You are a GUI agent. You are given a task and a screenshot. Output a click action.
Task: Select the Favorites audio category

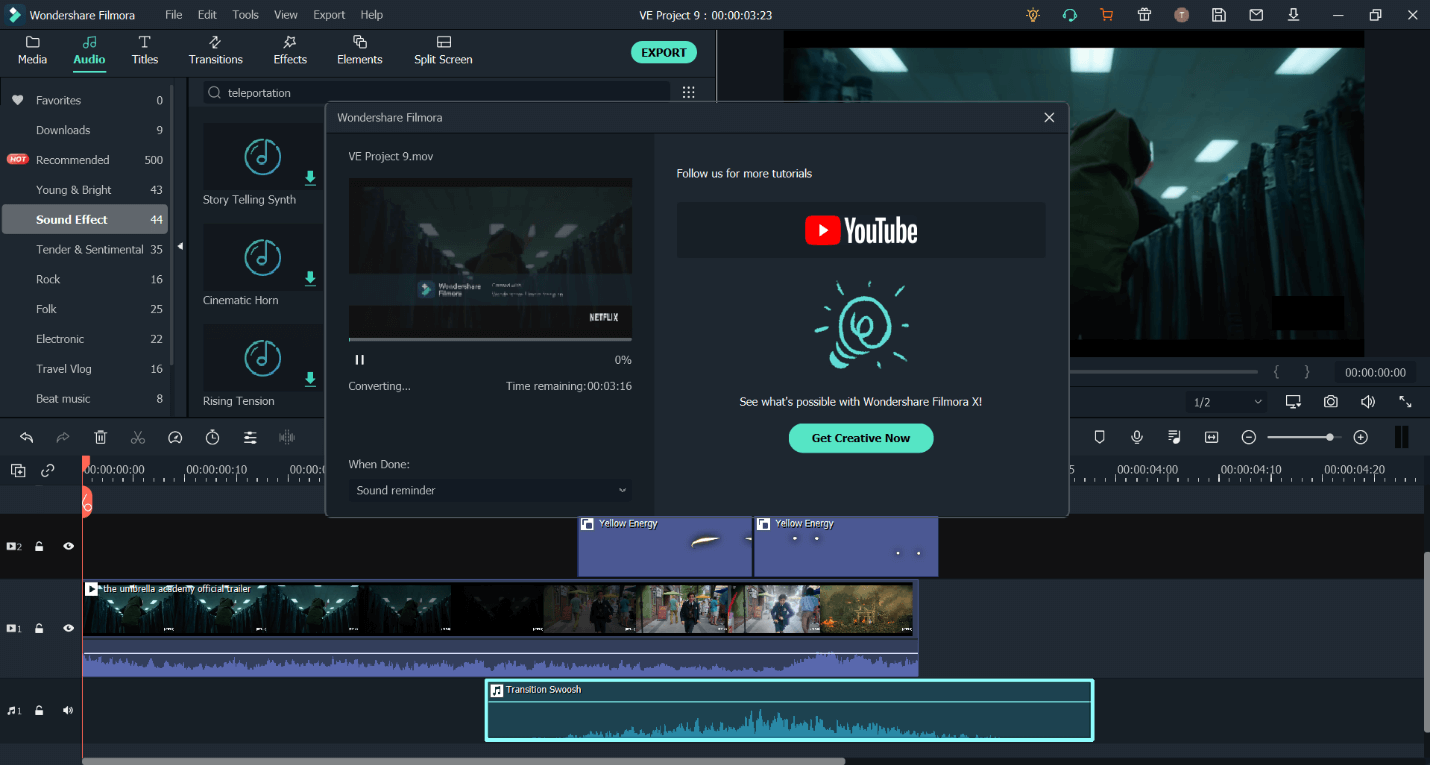[x=84, y=100]
